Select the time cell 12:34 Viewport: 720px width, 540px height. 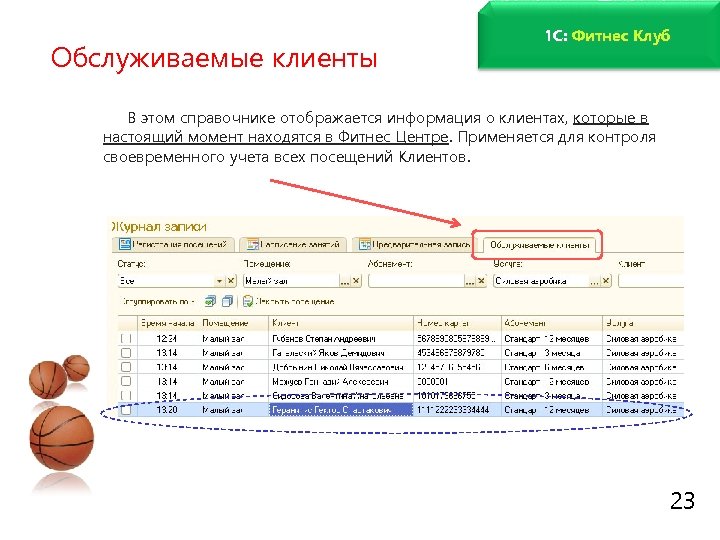[168, 339]
